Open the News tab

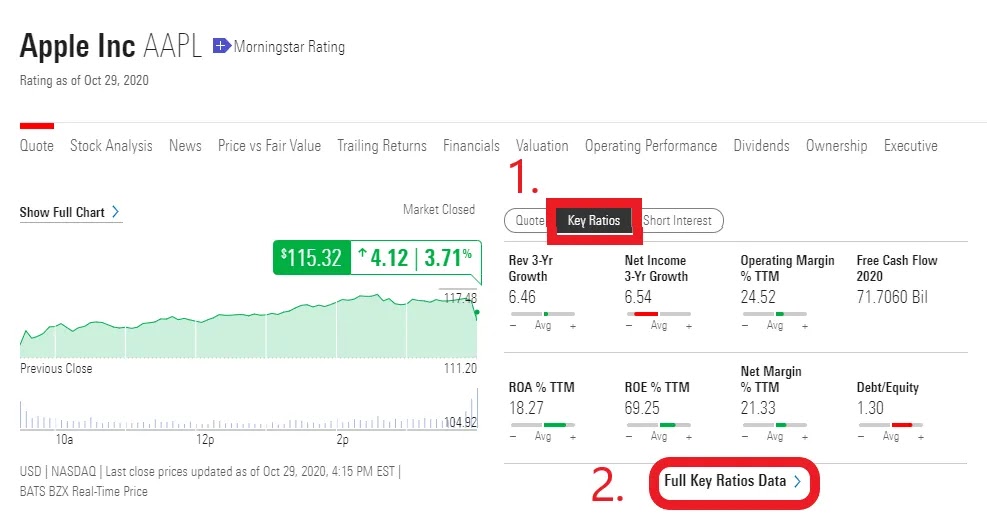click(x=185, y=146)
